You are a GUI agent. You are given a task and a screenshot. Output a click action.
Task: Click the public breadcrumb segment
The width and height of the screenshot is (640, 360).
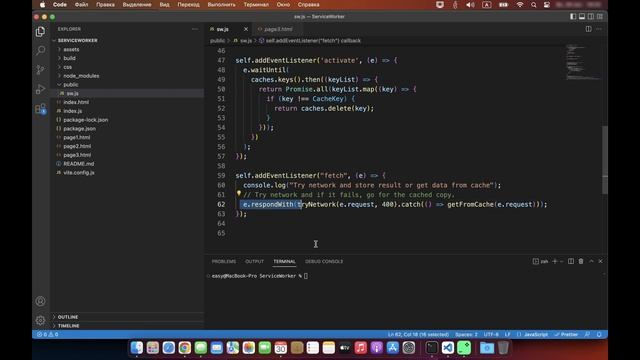[x=218, y=41]
